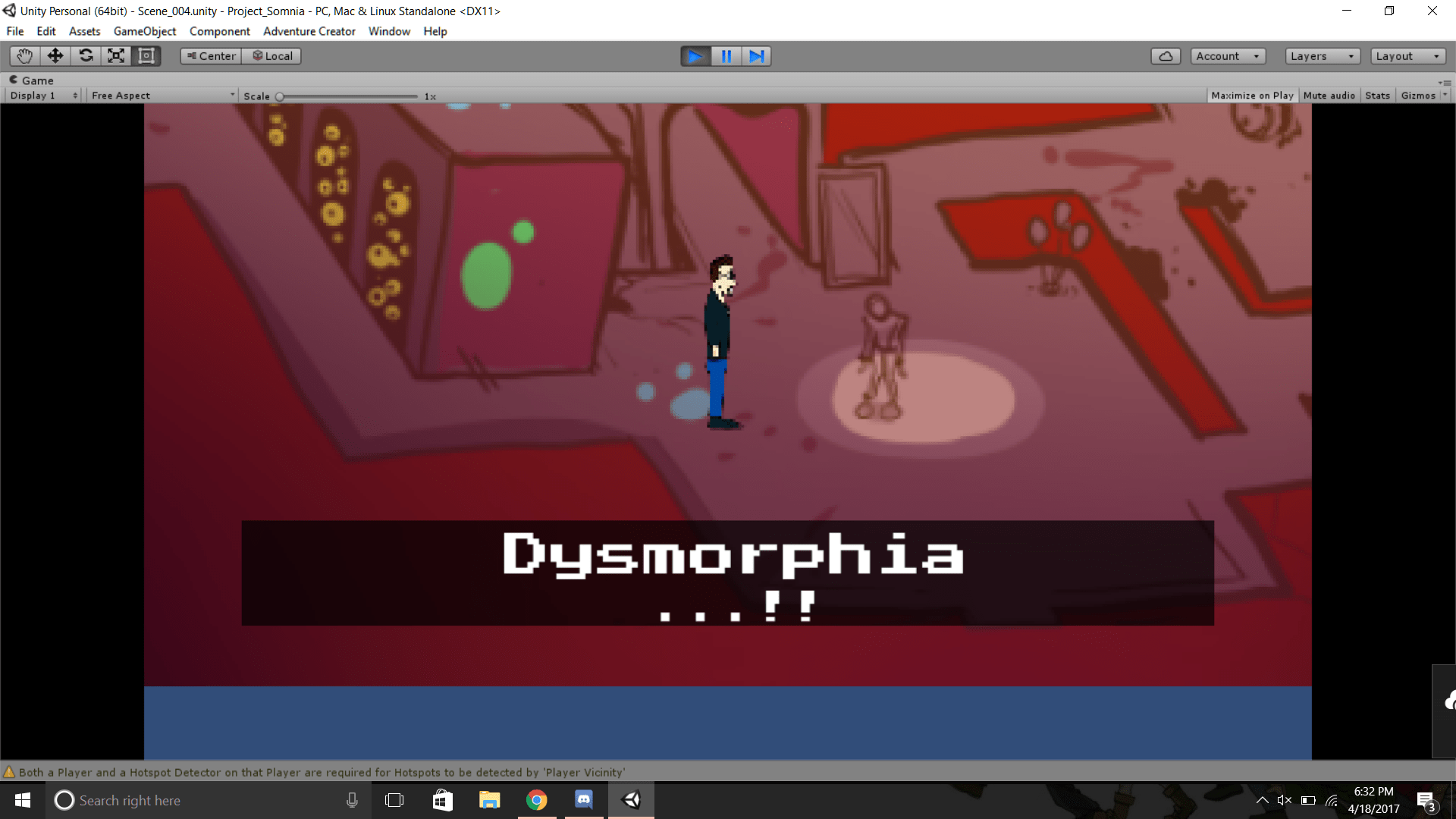Screen dimensions: 1456x819
Task: Select the Rect transform tool
Action: (146, 56)
